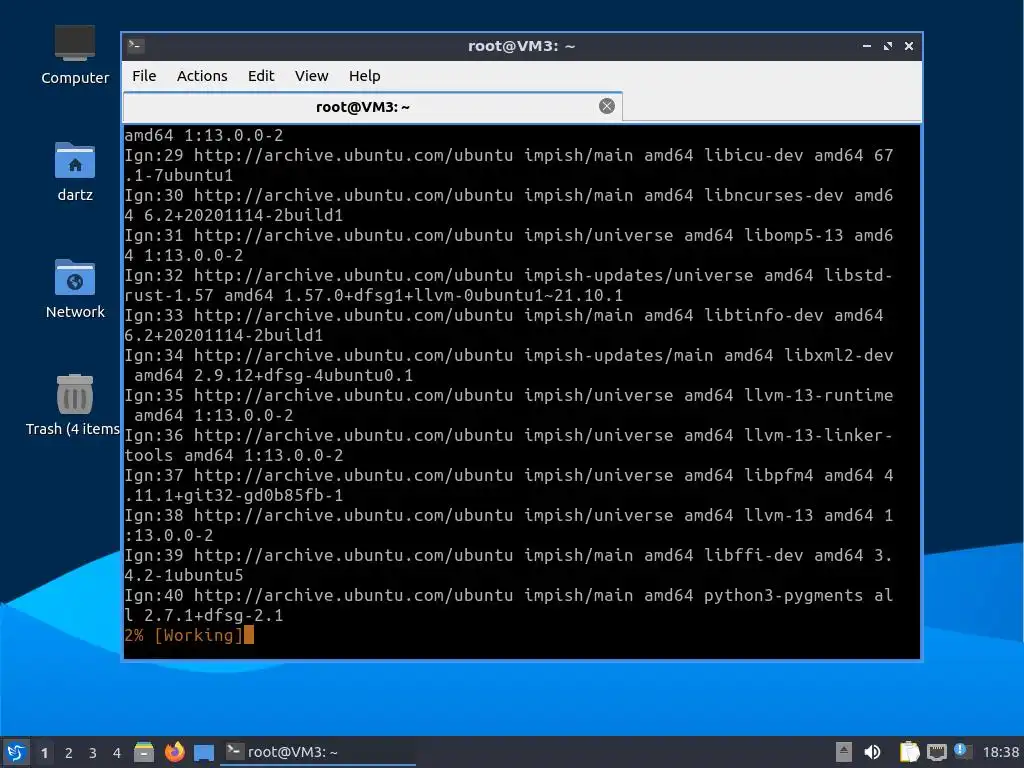This screenshot has height=768, width=1024.
Task: Close the root@VM3 terminal tab
Action: pyautogui.click(x=607, y=106)
